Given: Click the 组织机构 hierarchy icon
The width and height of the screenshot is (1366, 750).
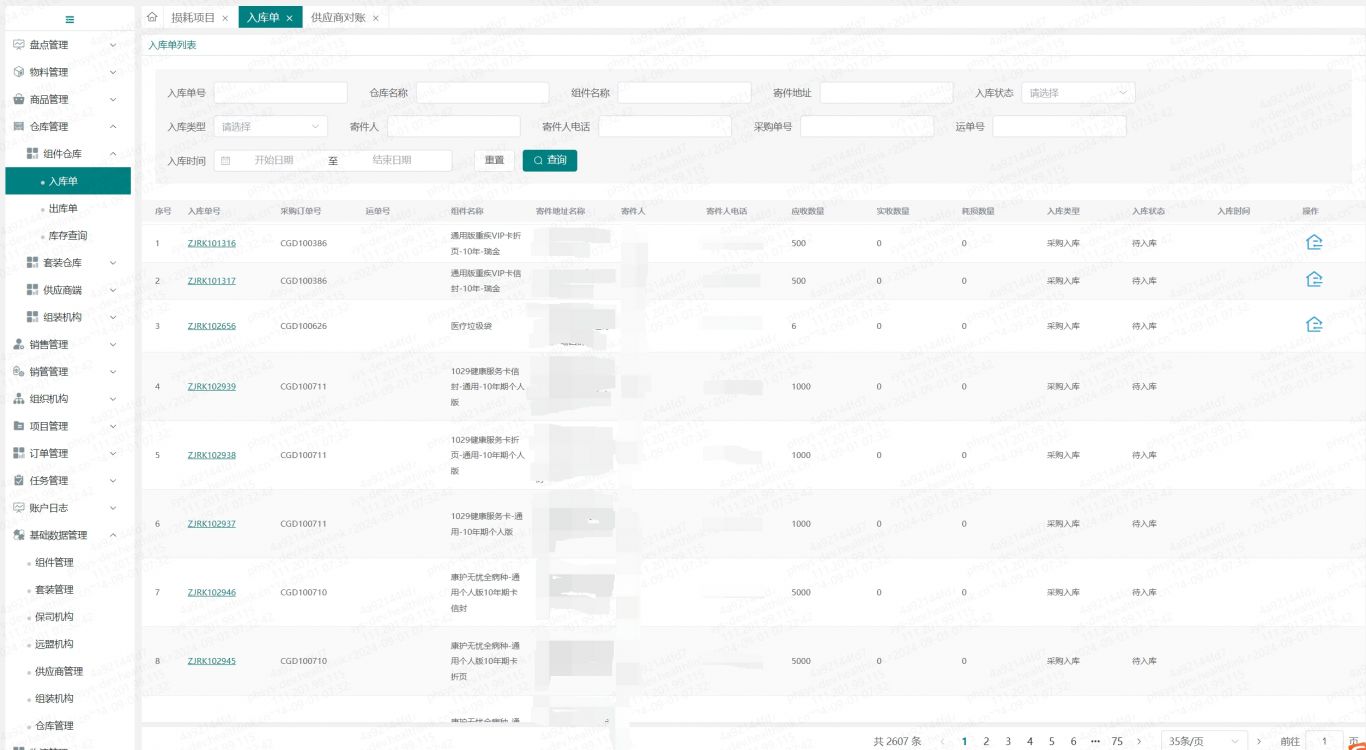Looking at the screenshot, I should coord(19,399).
